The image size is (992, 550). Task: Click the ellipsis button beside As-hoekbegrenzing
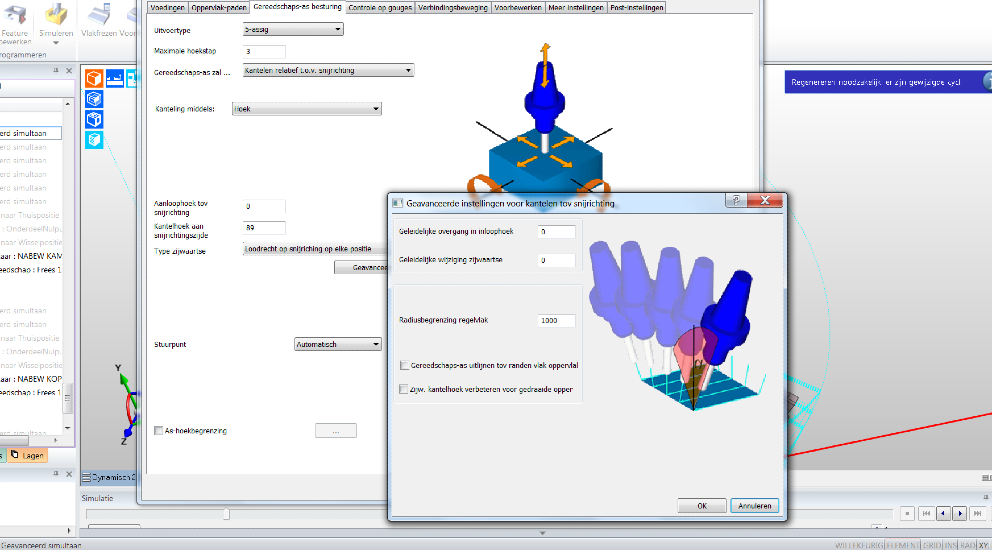(x=336, y=431)
